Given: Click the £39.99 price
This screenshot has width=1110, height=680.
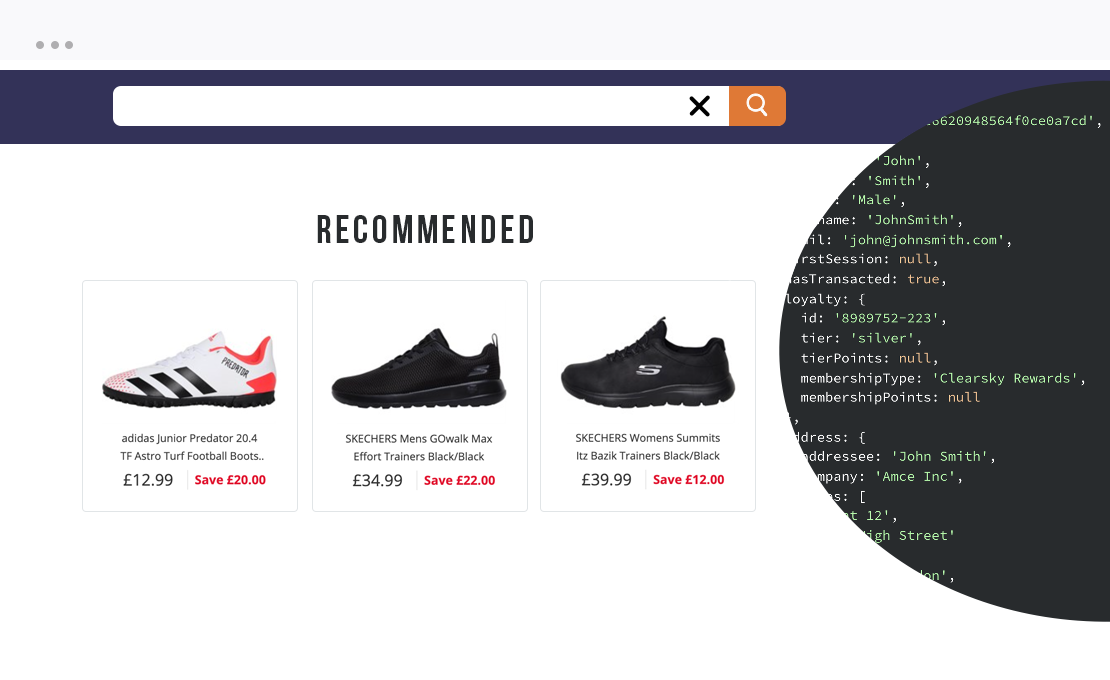Looking at the screenshot, I should (x=606, y=480).
